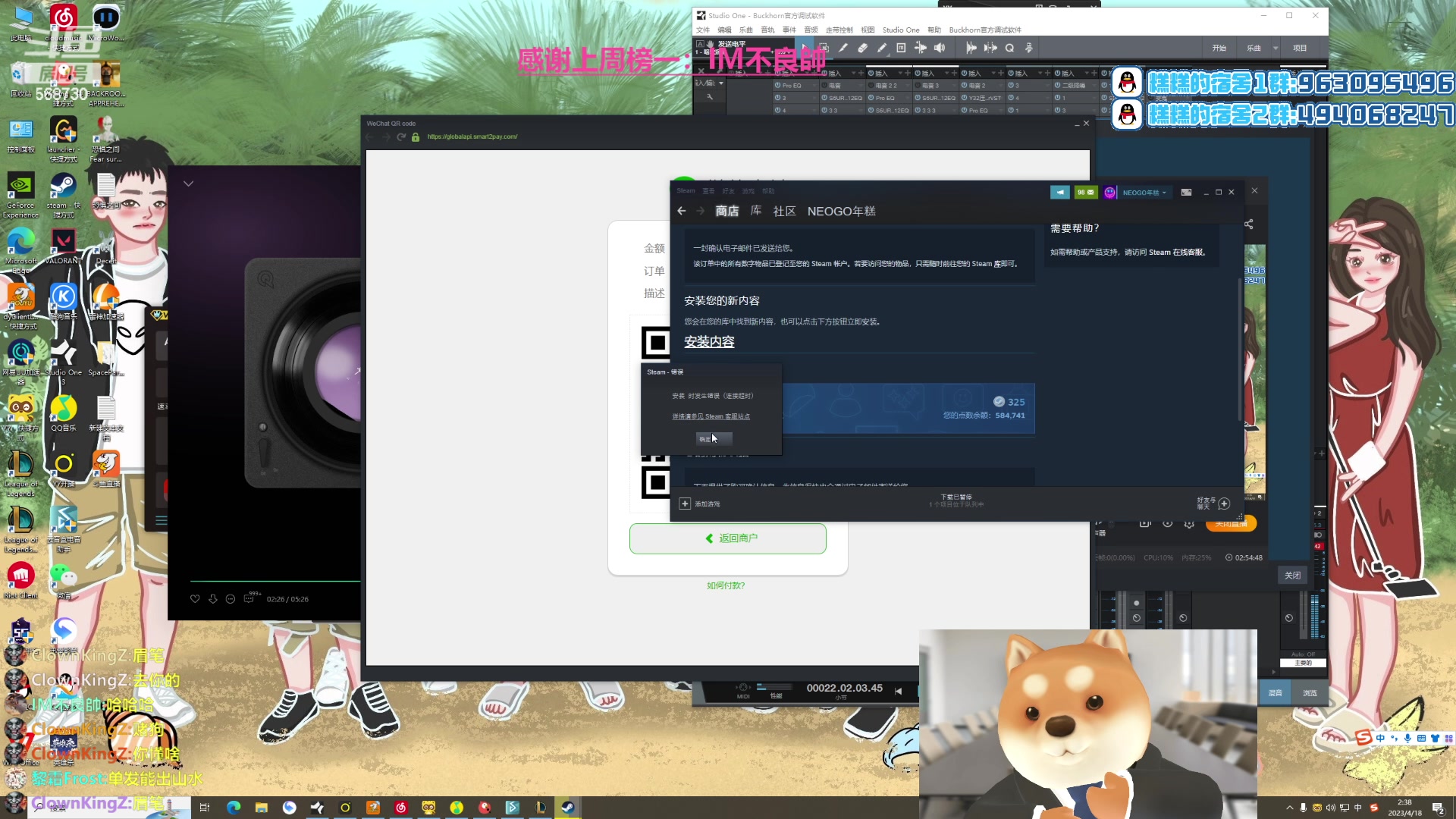Open Steam from the Windows taskbar
This screenshot has height=819, width=1456.
click(567, 808)
